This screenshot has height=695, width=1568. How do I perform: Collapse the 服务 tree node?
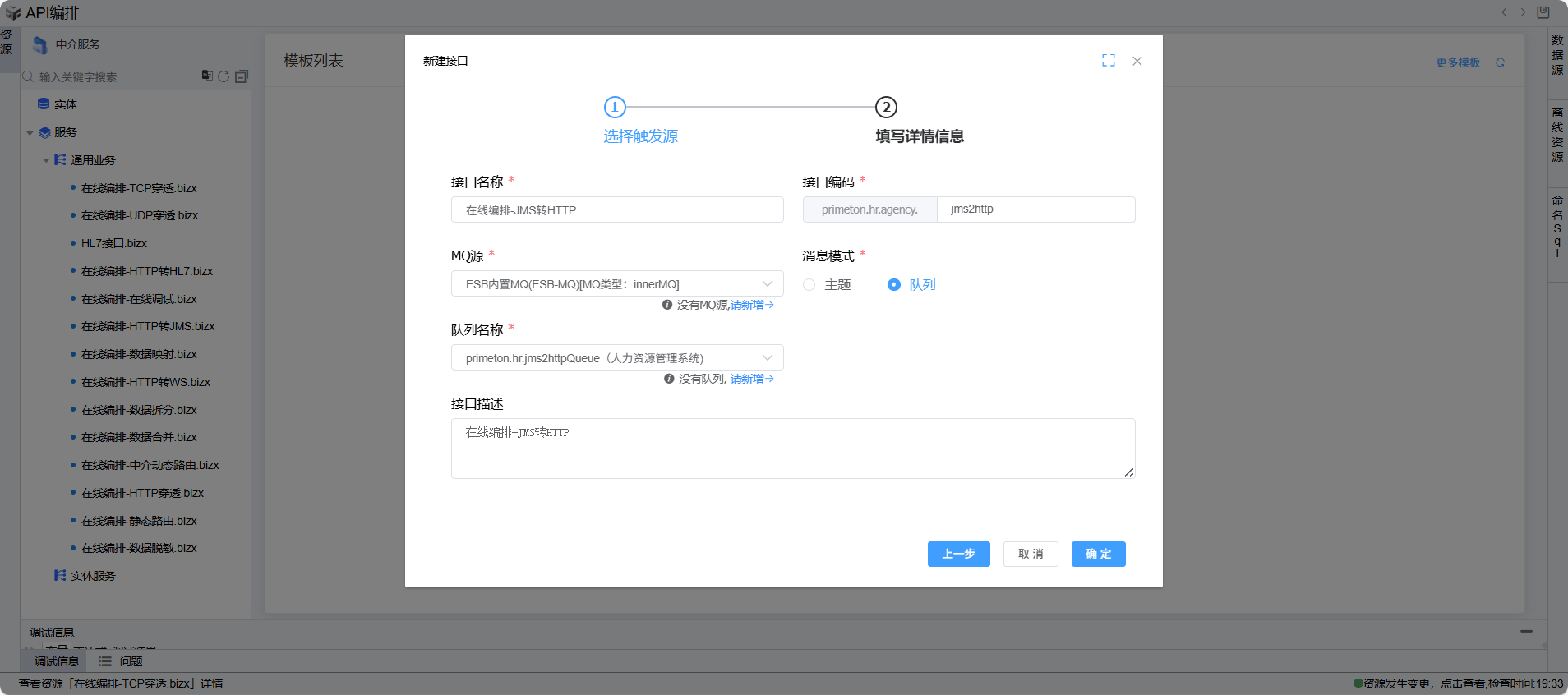coord(30,133)
